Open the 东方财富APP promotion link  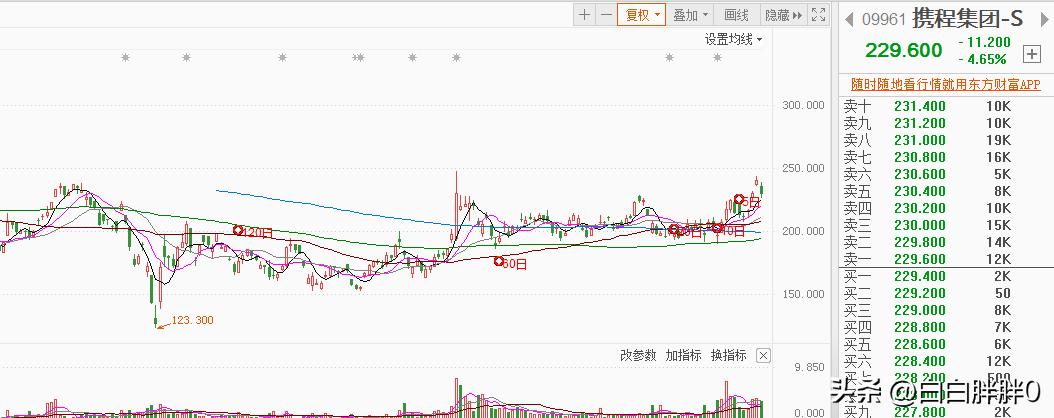[x=946, y=84]
